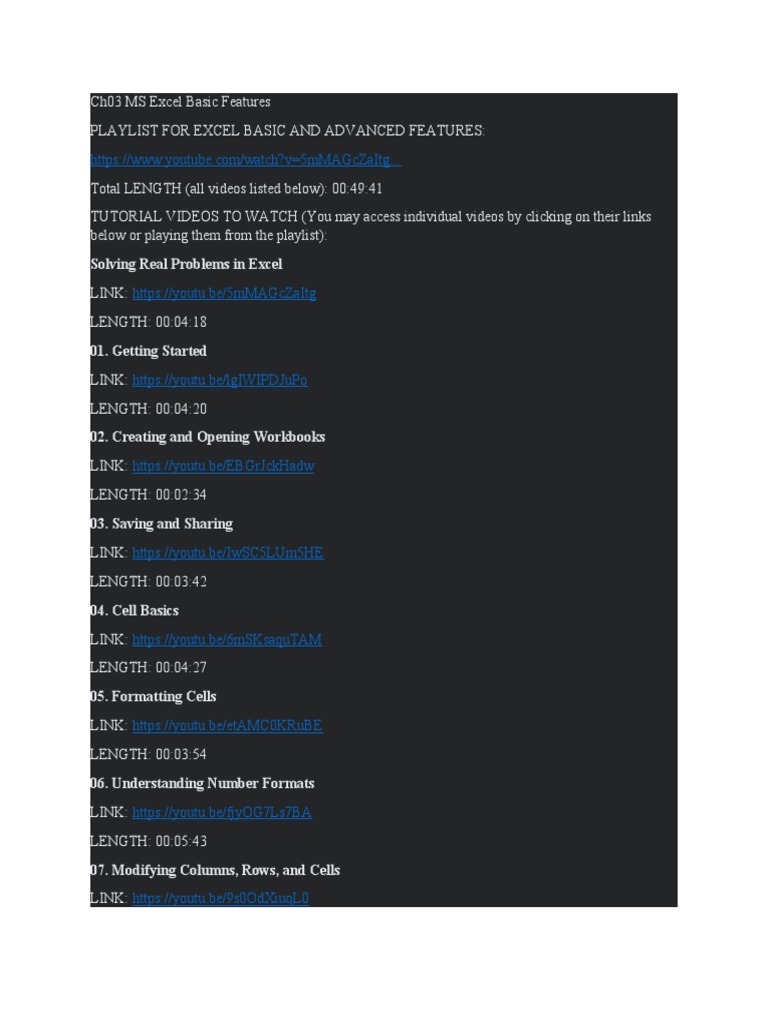Click the Total LENGTH 00:49:41 text
Image resolution: width=768 pixels, height=1024 pixels.
(x=236, y=189)
